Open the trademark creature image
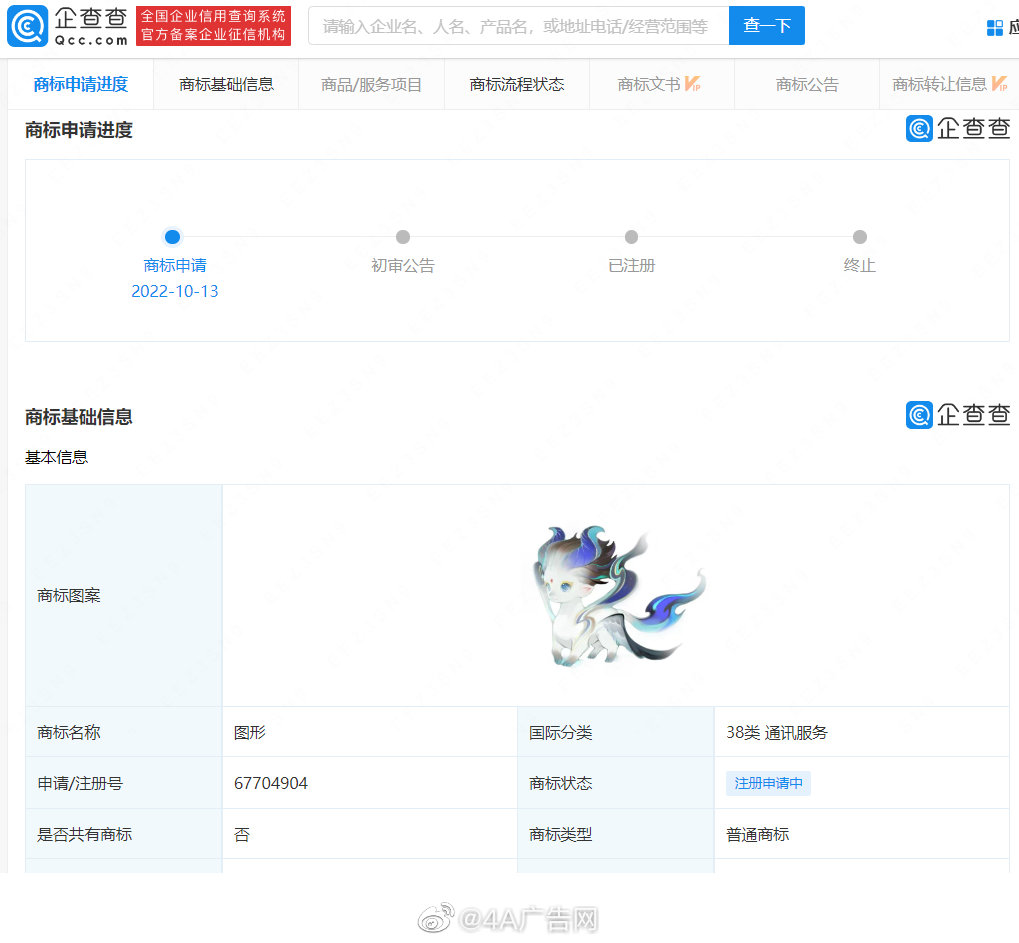 tap(619, 596)
